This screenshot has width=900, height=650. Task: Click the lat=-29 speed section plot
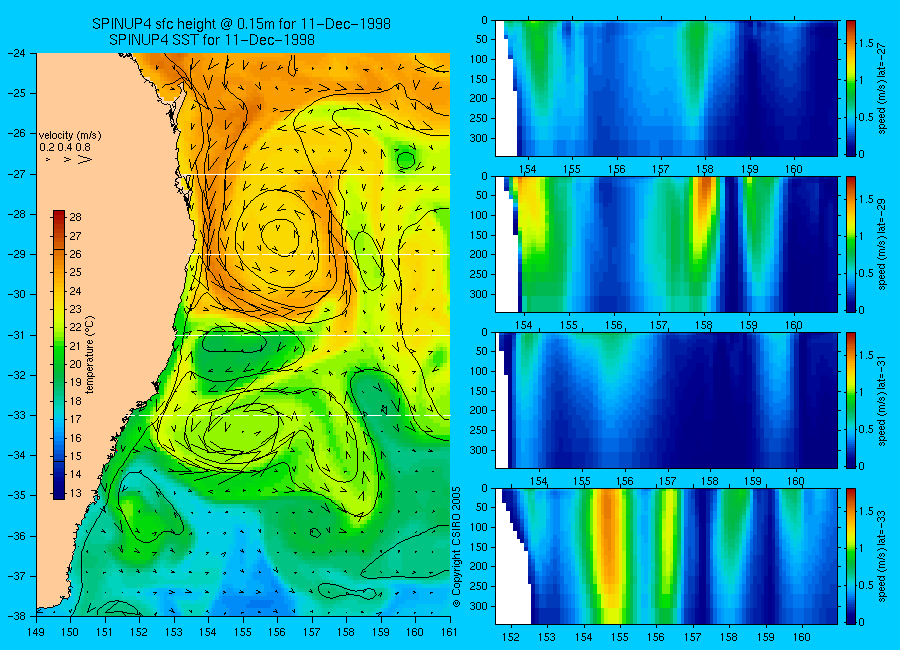[666, 244]
